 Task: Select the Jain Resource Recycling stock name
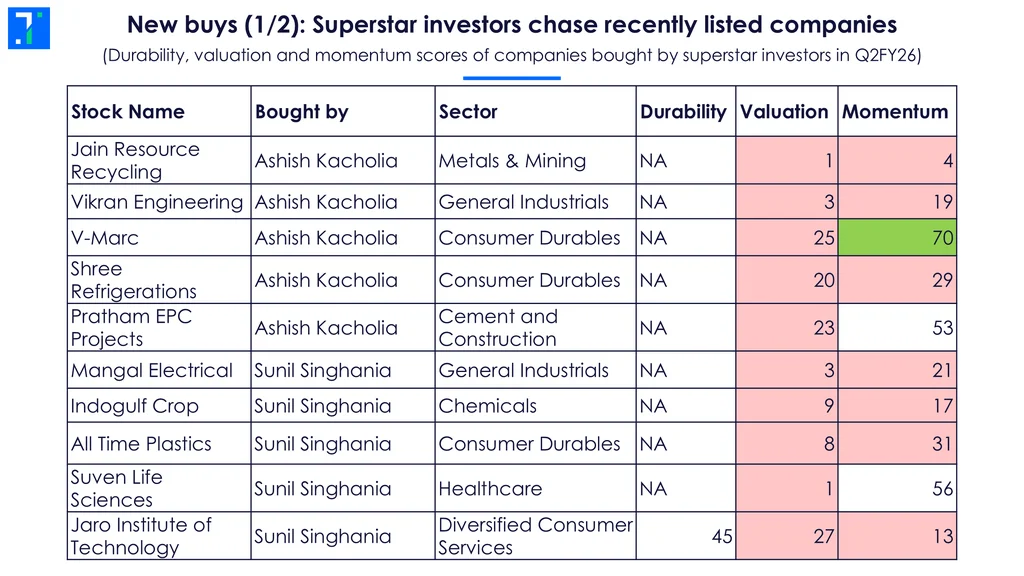(x=135, y=160)
